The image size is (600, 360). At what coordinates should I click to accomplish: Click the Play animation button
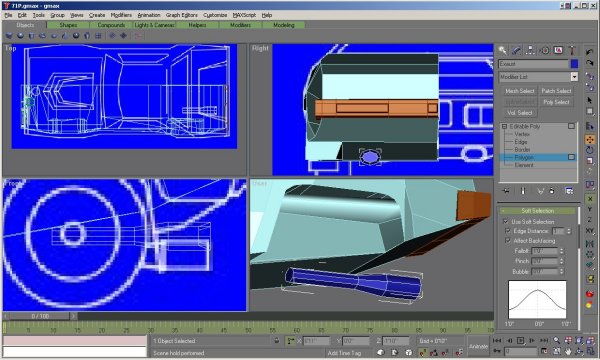[x=520, y=340]
